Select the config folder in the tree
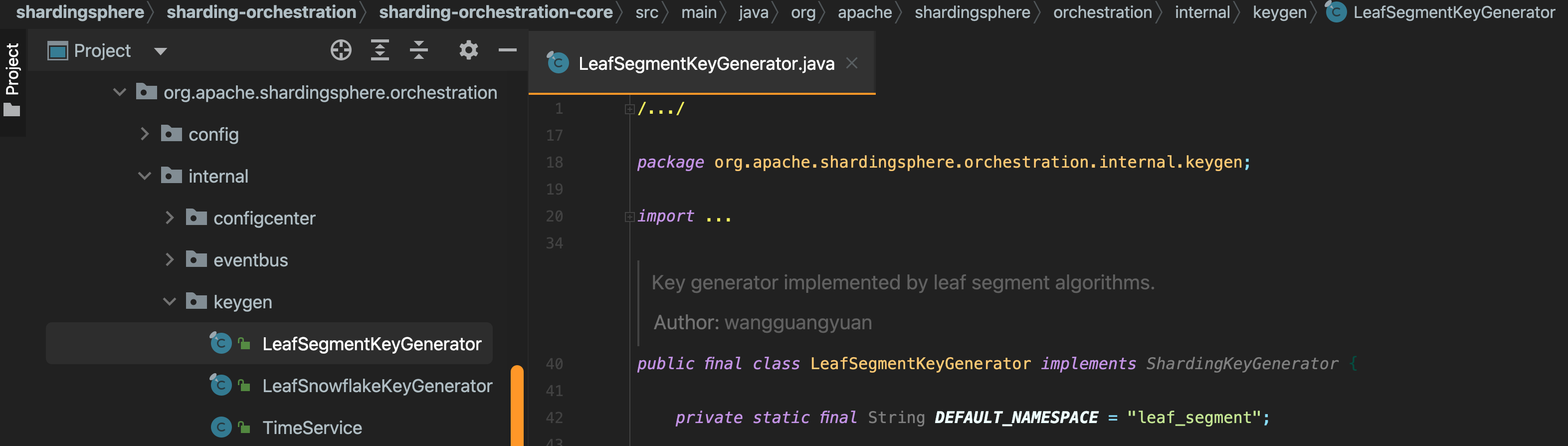 (213, 134)
